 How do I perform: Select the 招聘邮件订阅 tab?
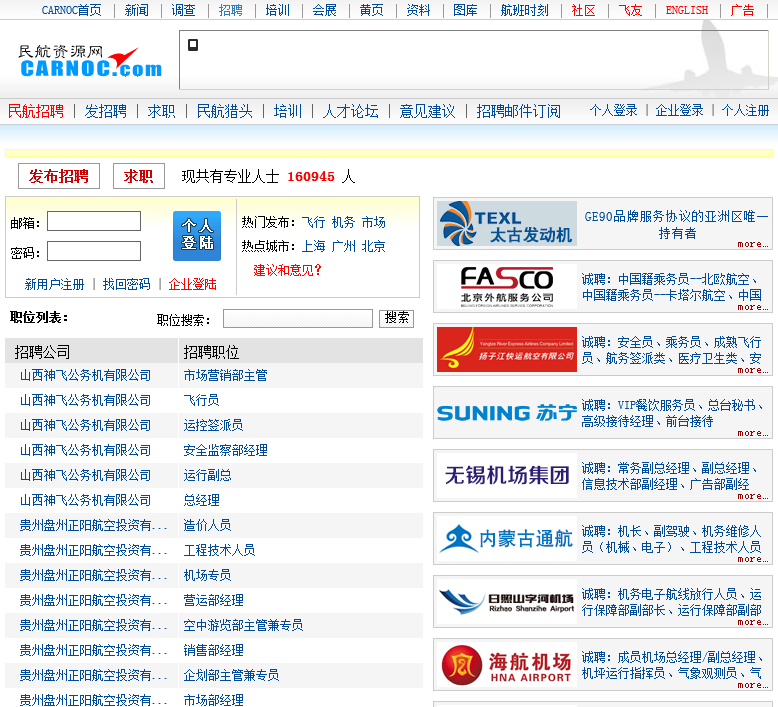[519, 111]
